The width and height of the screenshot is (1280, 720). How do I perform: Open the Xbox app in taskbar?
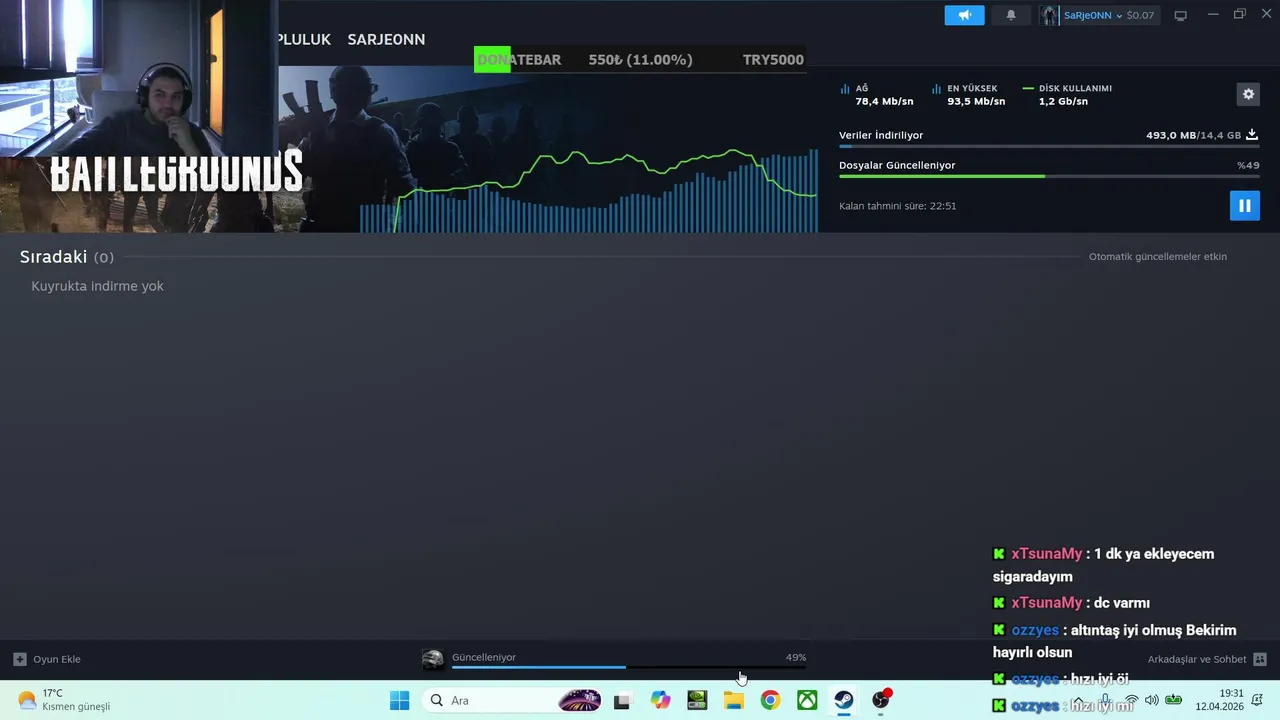[807, 700]
